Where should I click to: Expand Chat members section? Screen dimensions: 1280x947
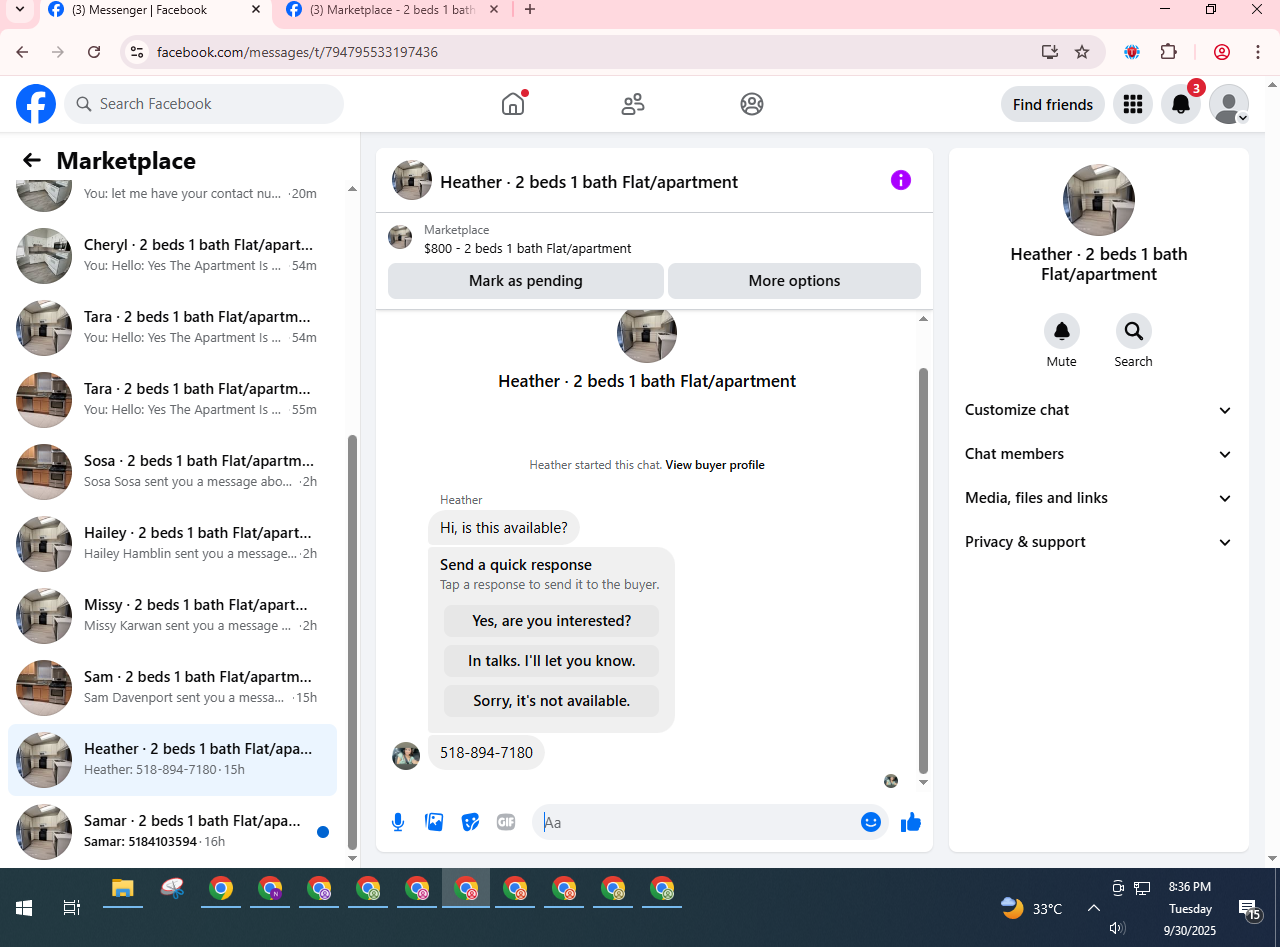pyautogui.click(x=1098, y=454)
